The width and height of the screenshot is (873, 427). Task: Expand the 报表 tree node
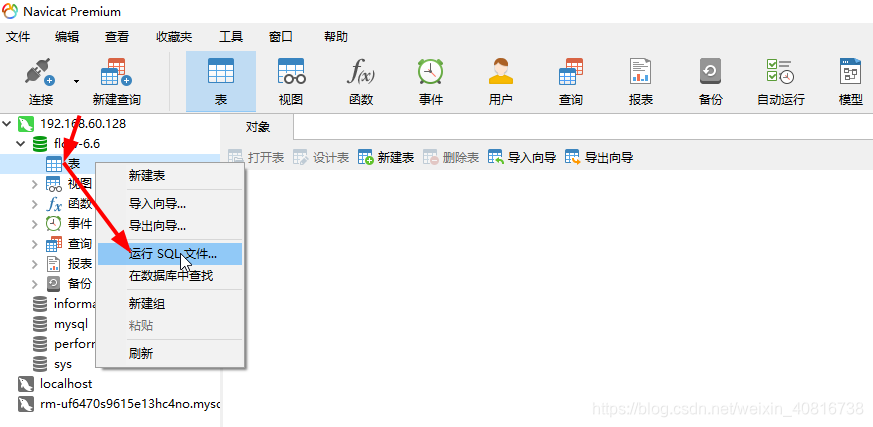35,264
